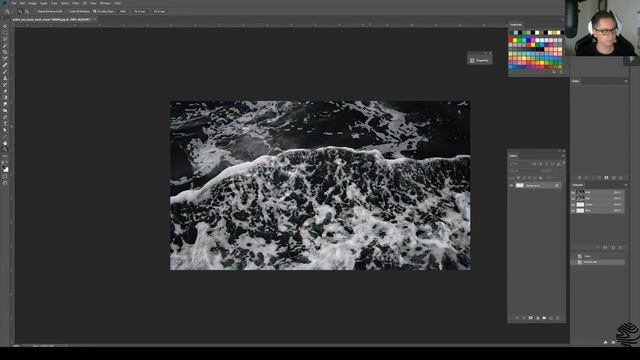Image resolution: width=640 pixels, height=360 pixels.
Task: Select the Crop tool
Action: [5, 52]
